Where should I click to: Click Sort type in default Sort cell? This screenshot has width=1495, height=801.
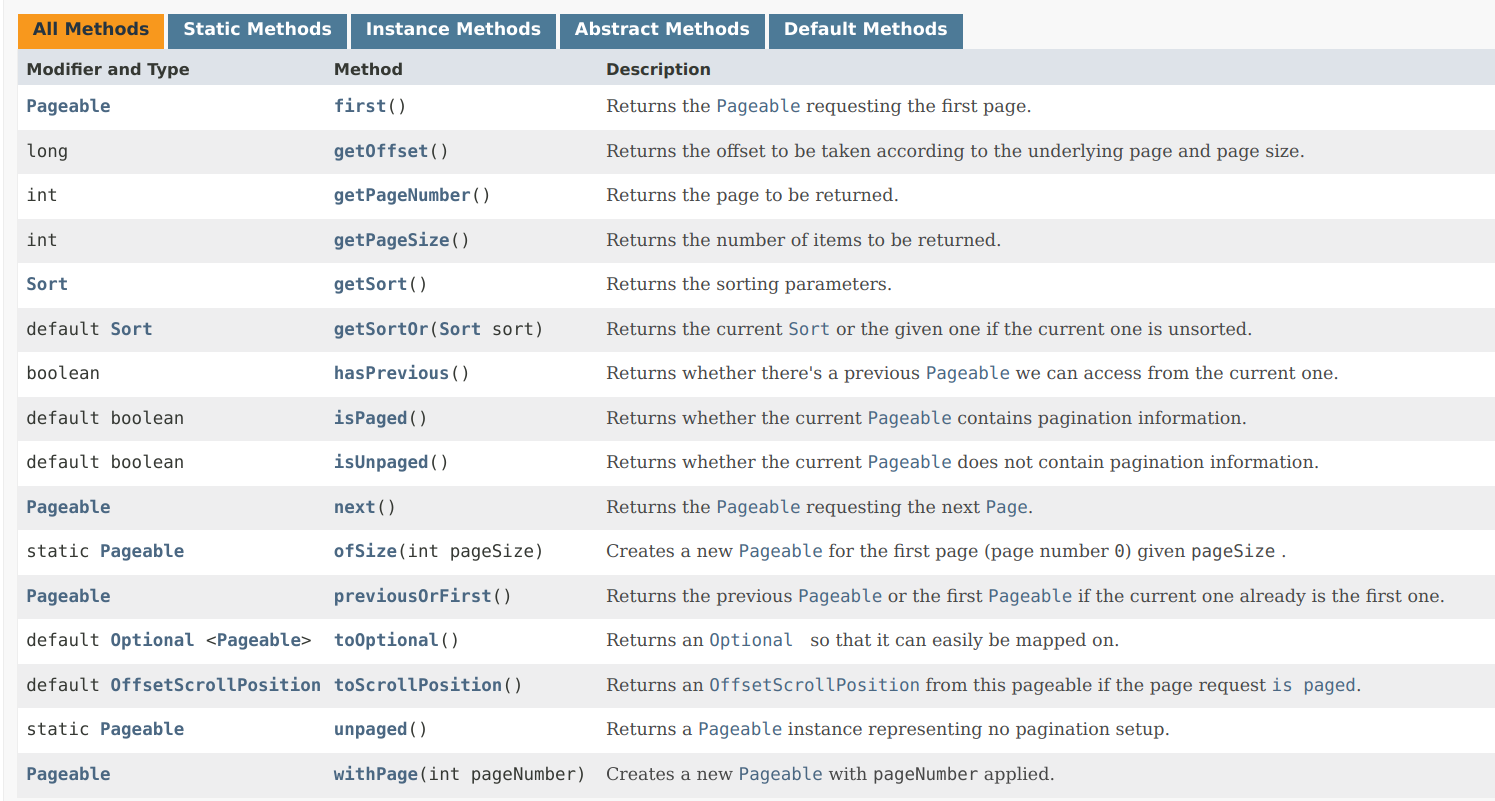click(x=131, y=329)
